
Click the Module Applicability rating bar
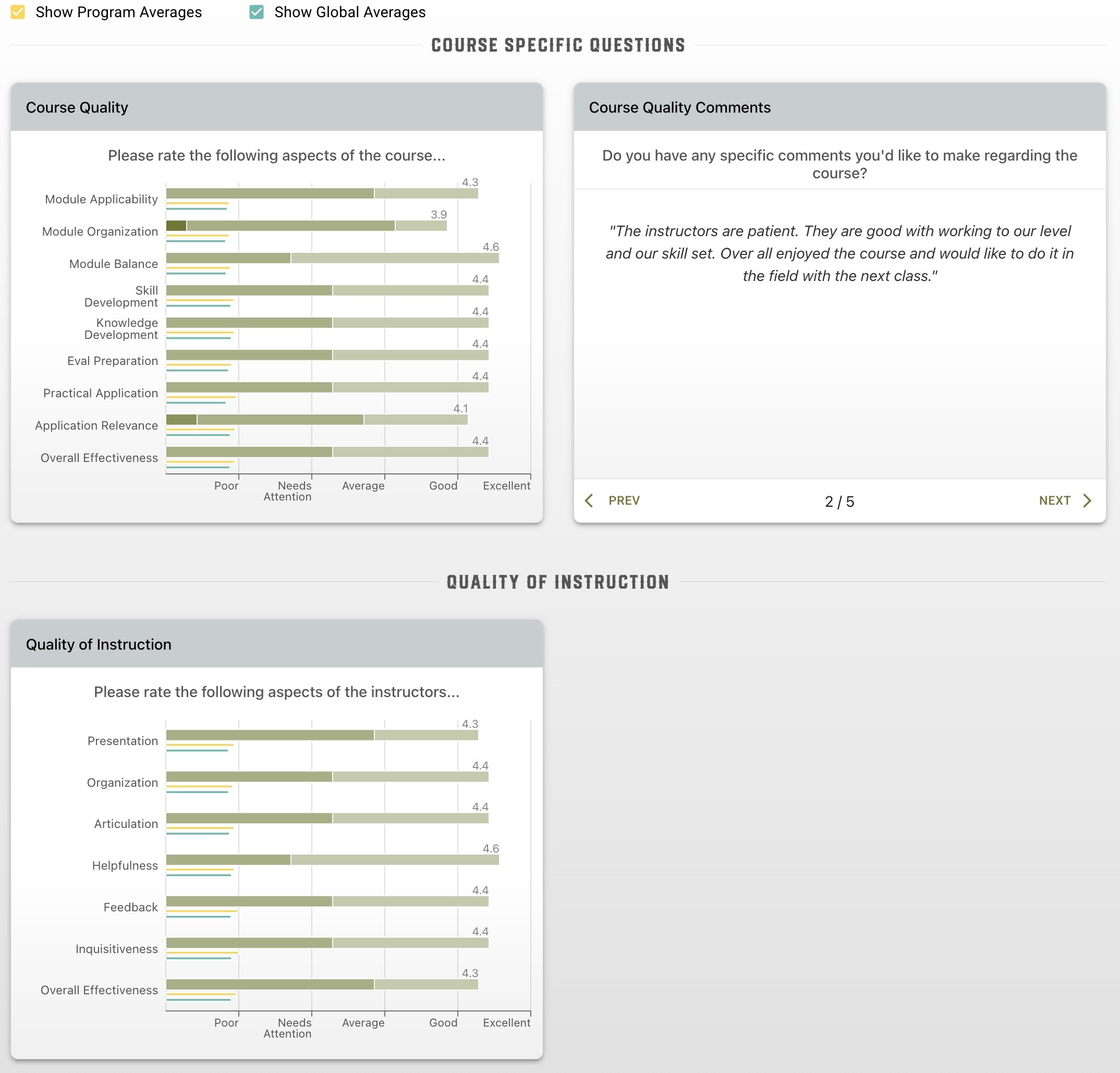click(x=322, y=193)
